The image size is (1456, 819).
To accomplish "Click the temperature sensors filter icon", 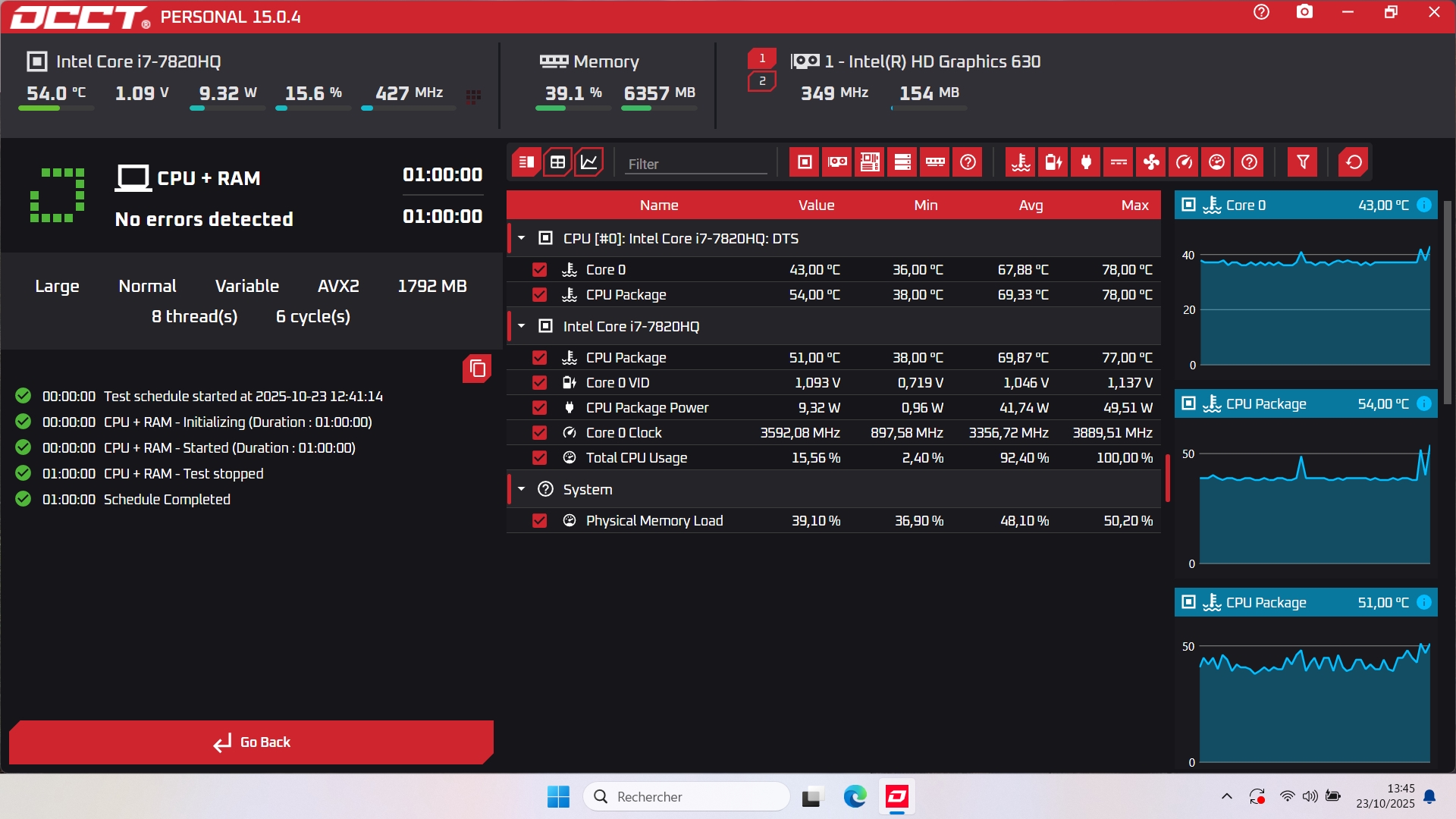I will [1021, 162].
